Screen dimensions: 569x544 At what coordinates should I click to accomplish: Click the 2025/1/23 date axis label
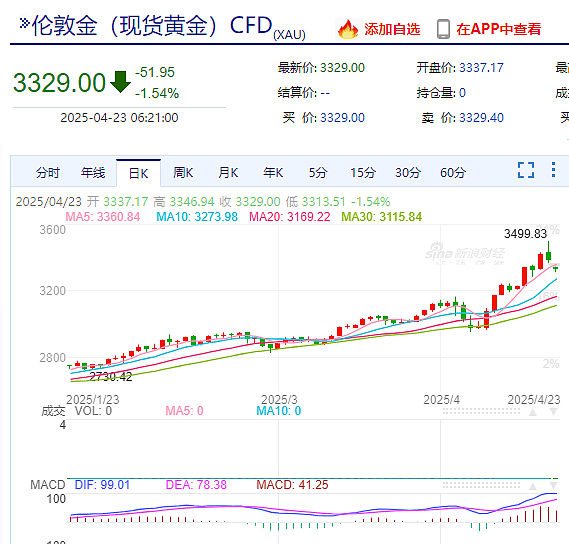tap(93, 400)
